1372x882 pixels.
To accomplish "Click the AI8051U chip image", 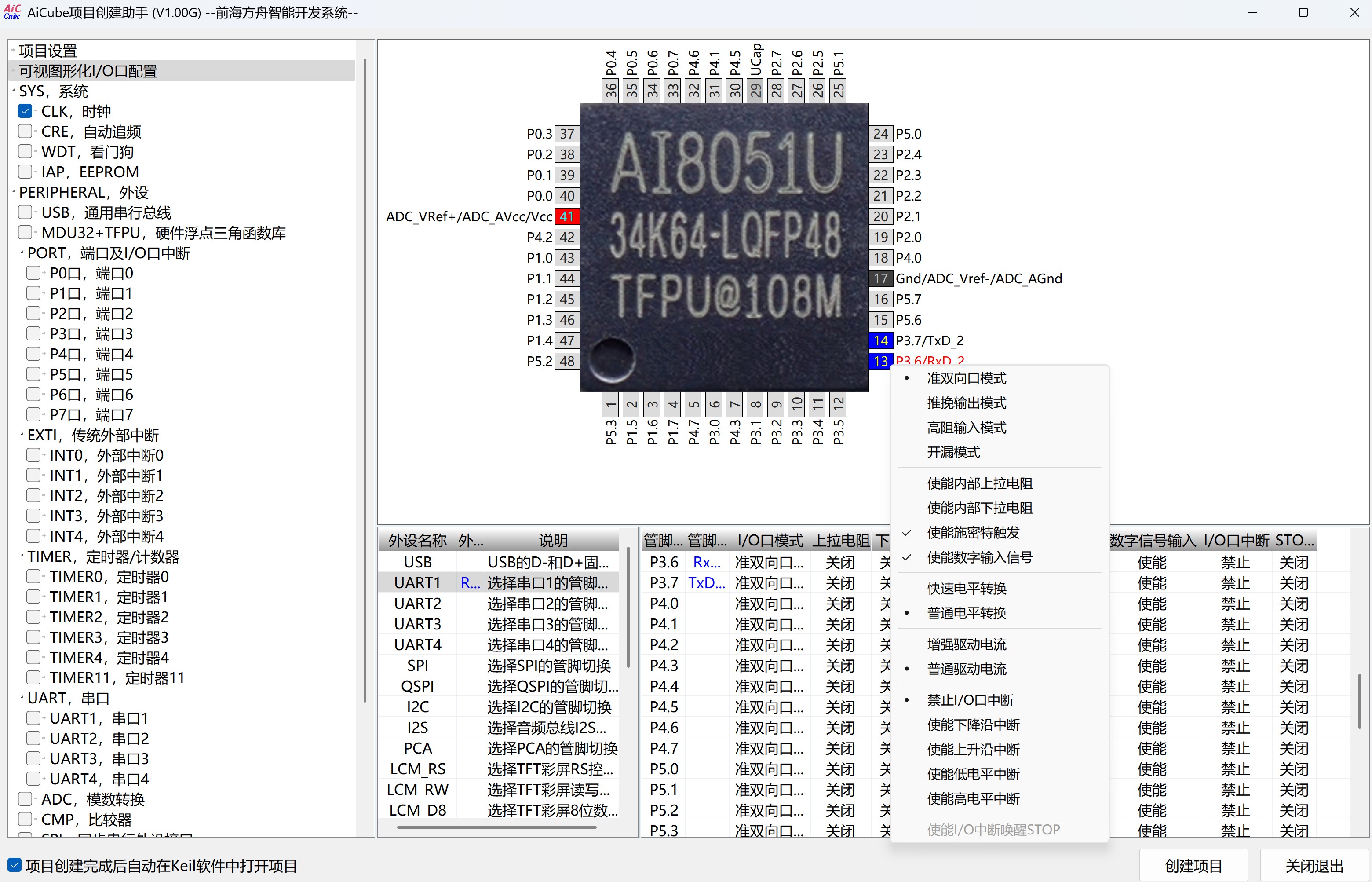I will pos(724,247).
